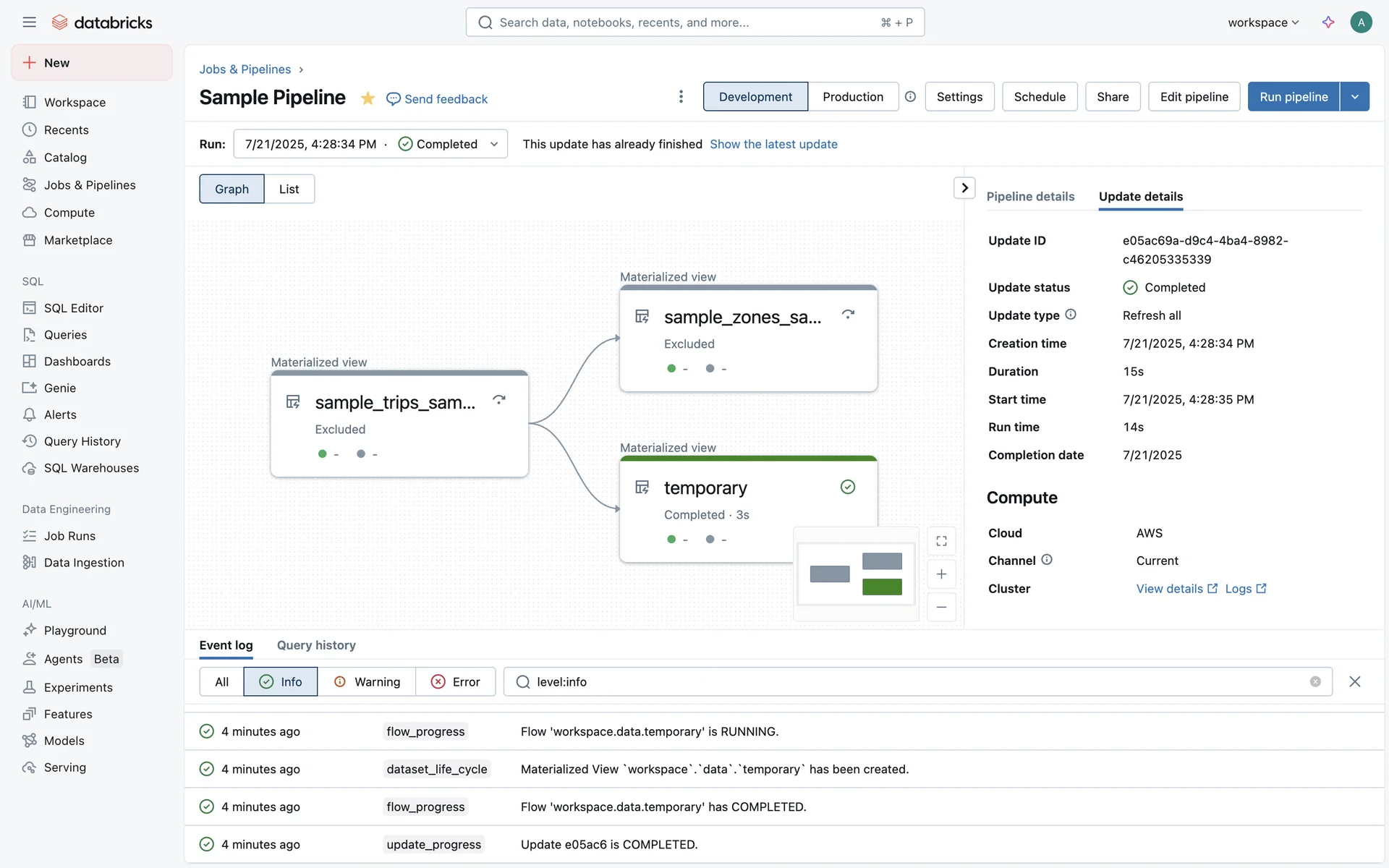Open the Run selection dropdown
1389x868 pixels.
pyautogui.click(x=370, y=144)
